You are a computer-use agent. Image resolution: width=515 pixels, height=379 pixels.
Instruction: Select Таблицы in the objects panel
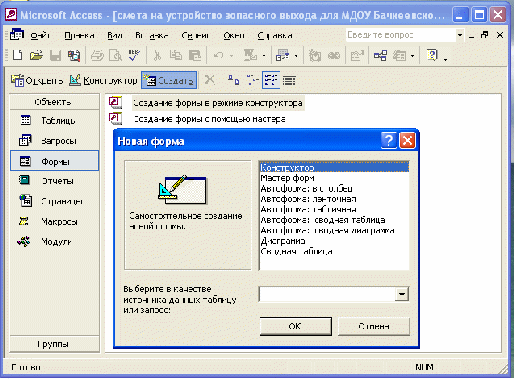(54, 120)
